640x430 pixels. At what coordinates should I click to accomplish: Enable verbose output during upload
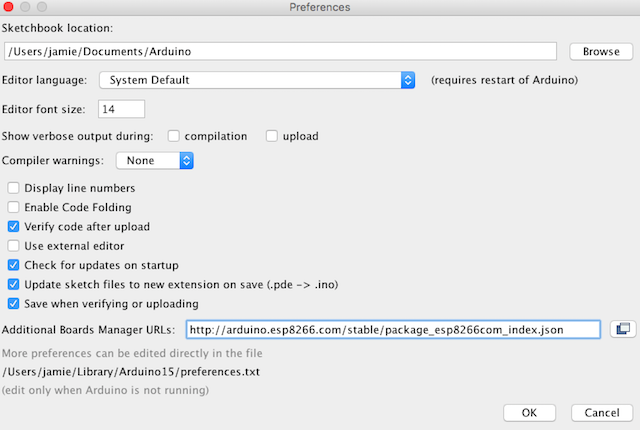(272, 136)
